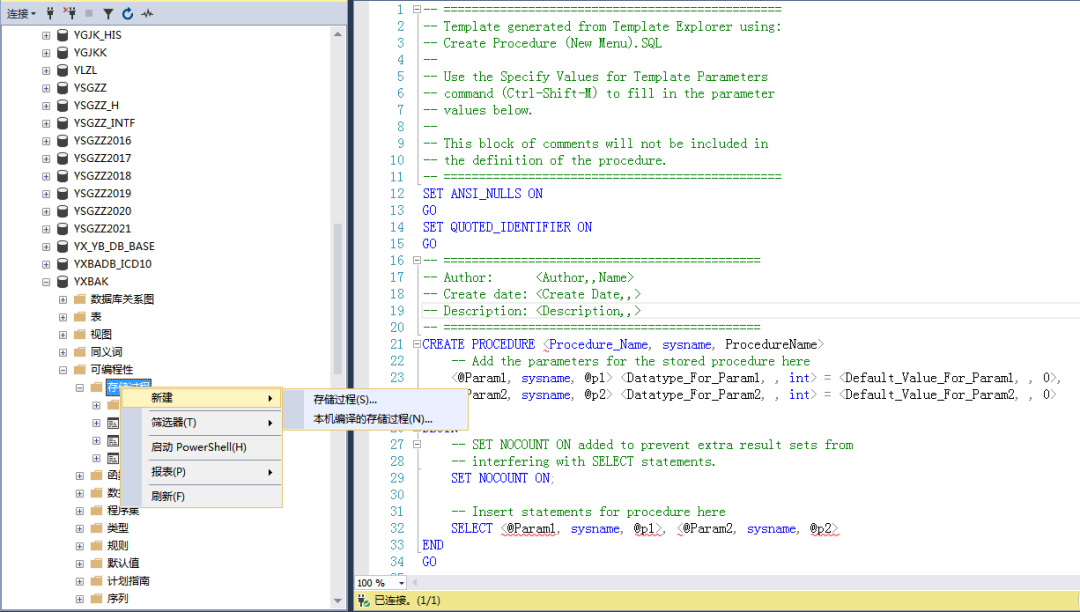Screen dimensions: 1080x612
Task: Click the funnel Filter icon in Object Explorer
Action: 108,13
